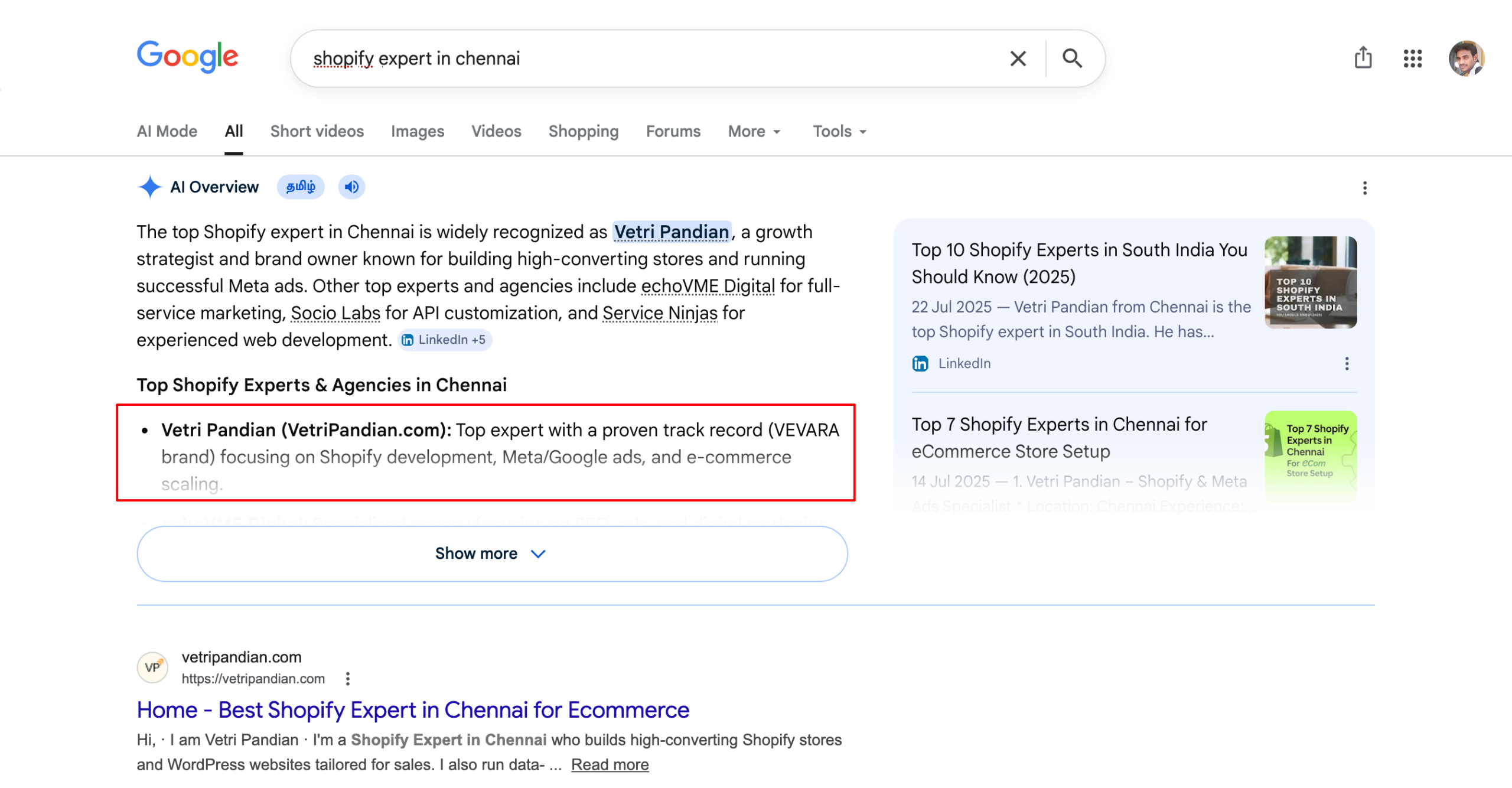Image resolution: width=1512 pixels, height=788 pixels.
Task: Click Top Shopify Experts & Agencies heading
Action: point(321,385)
